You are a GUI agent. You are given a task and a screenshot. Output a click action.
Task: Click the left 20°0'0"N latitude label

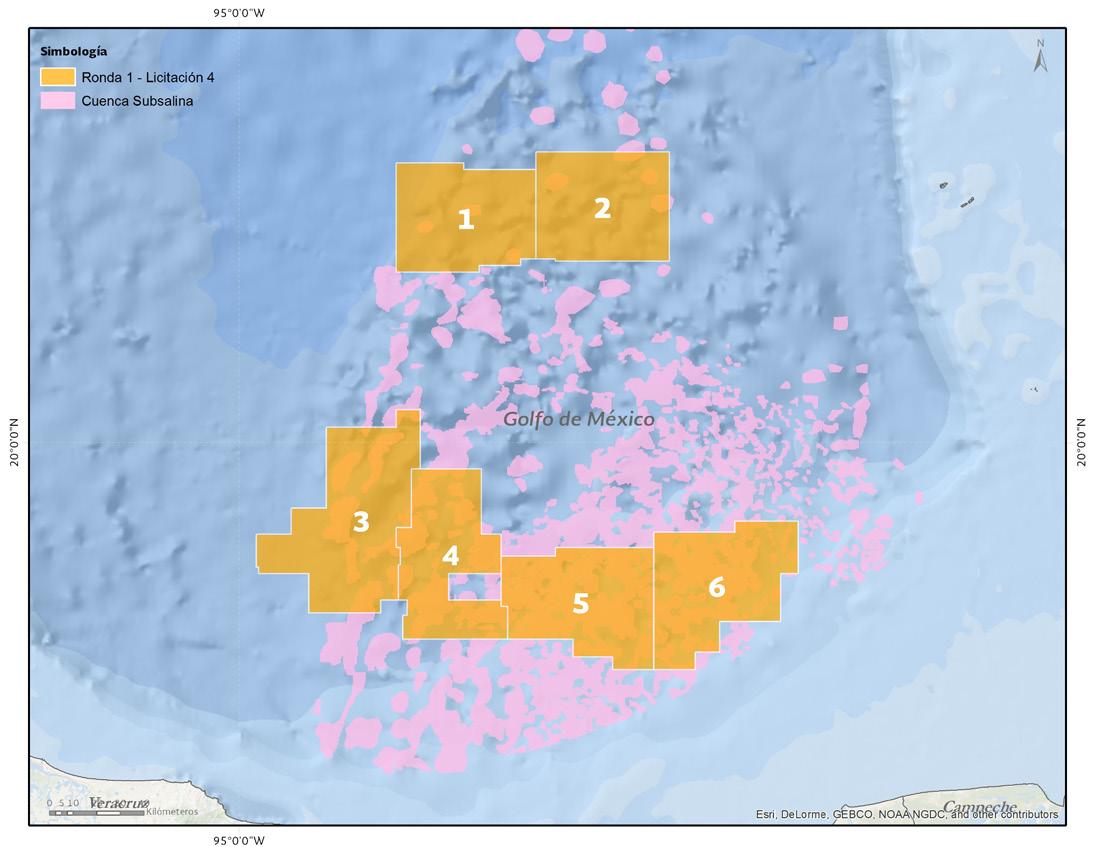coord(15,442)
